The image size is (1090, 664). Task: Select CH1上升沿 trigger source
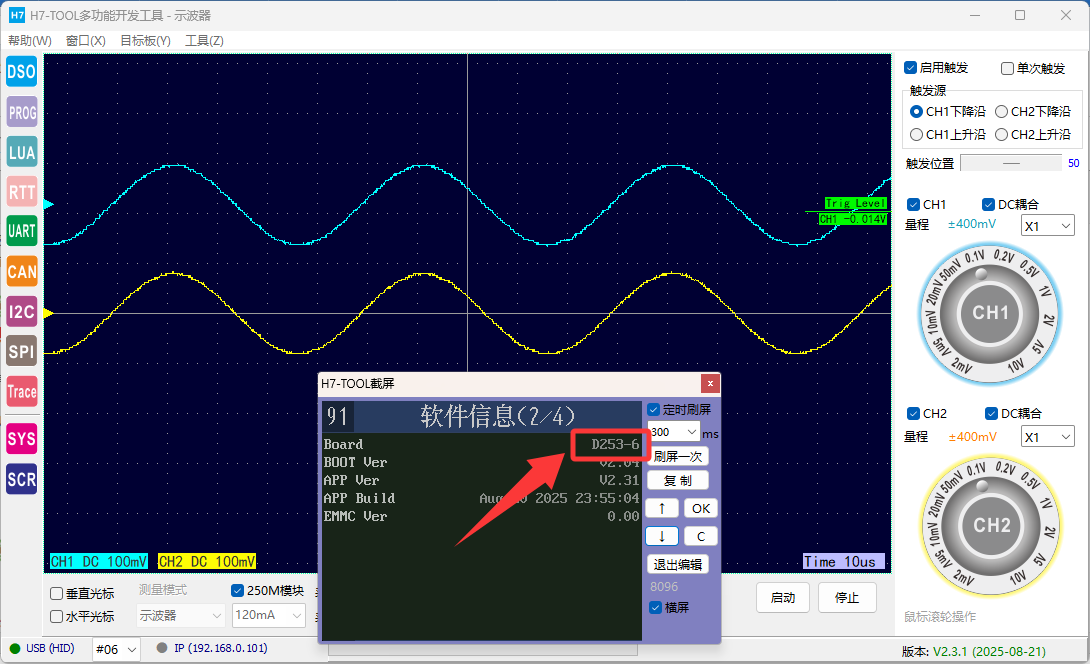coord(916,134)
